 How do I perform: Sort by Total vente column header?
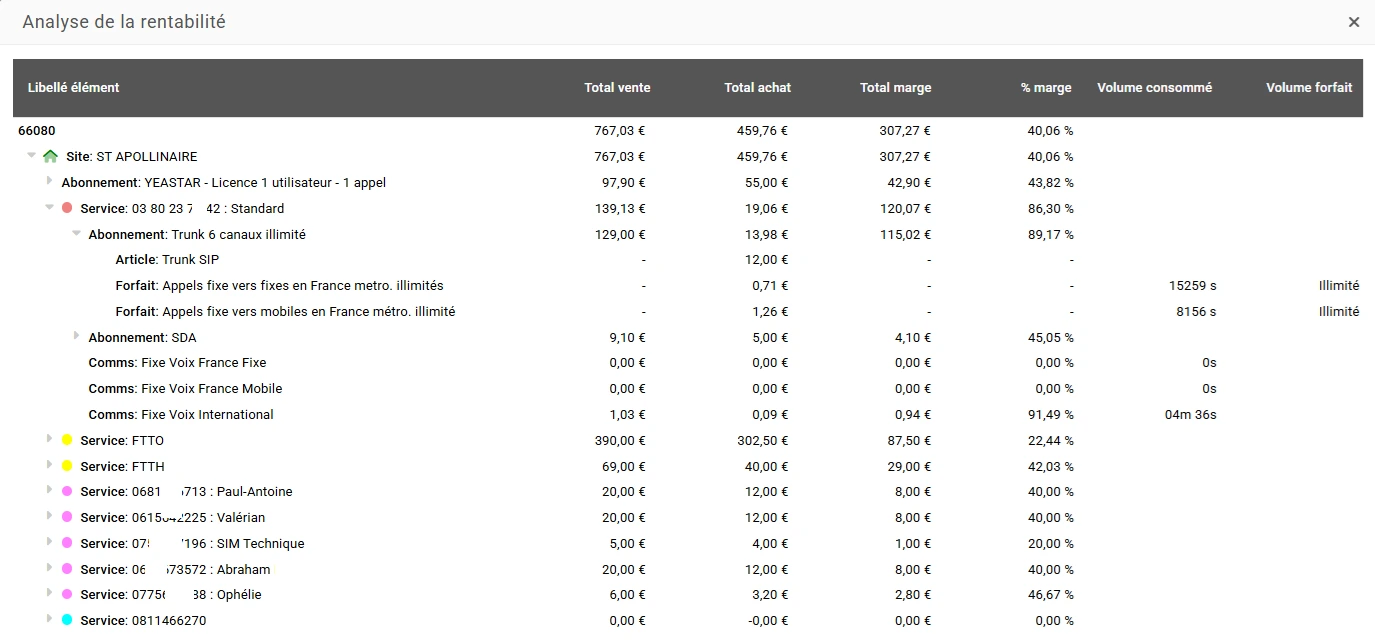coord(617,88)
